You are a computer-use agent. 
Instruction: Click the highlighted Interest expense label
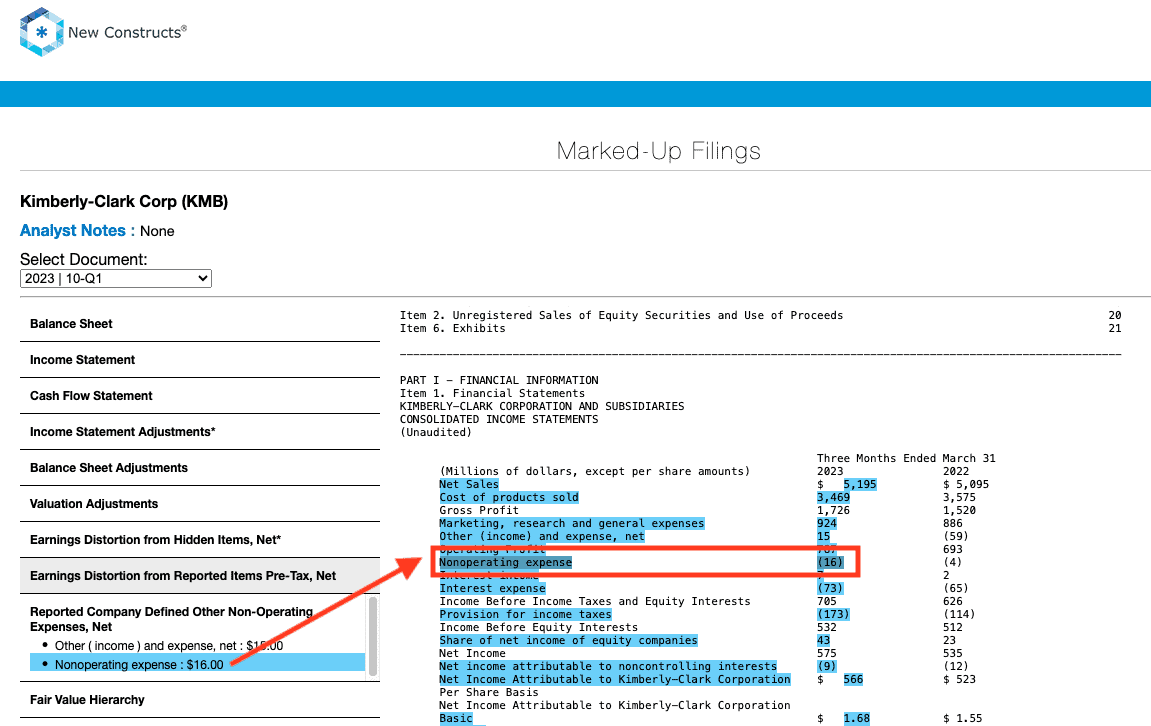pyautogui.click(x=493, y=588)
